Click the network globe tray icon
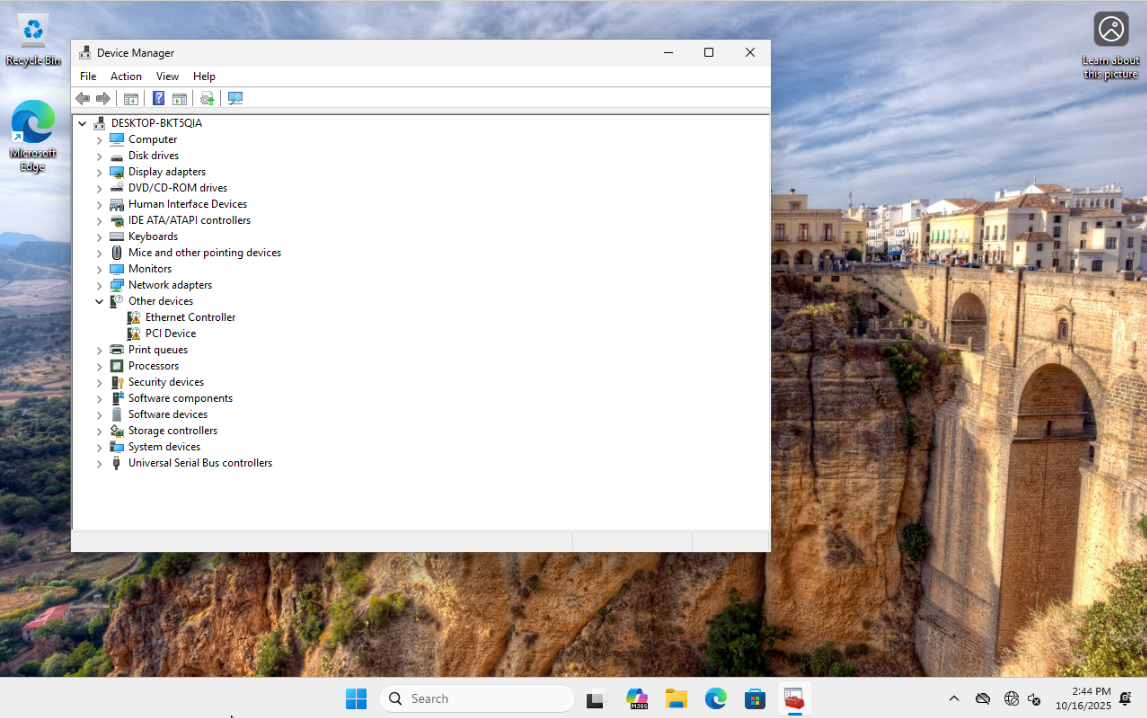Image resolution: width=1147 pixels, height=718 pixels. click(1011, 699)
